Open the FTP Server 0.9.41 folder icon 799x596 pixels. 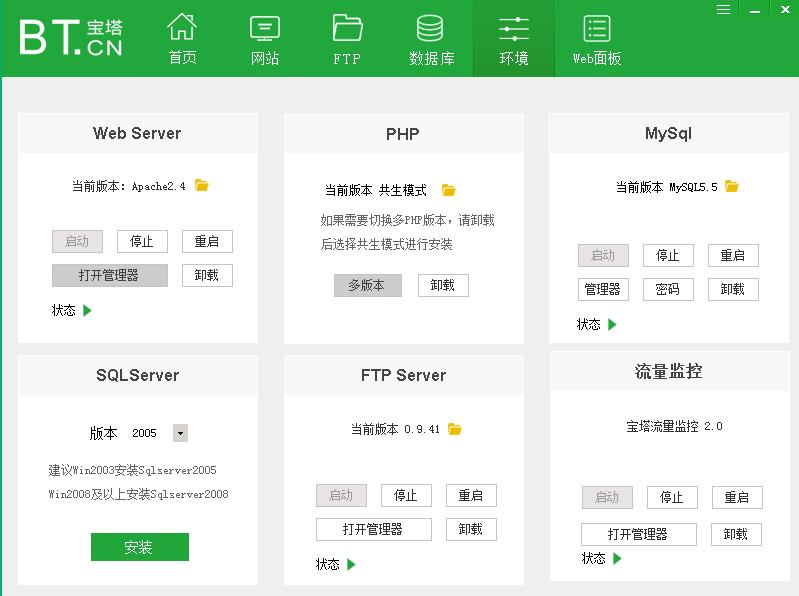[455, 429]
